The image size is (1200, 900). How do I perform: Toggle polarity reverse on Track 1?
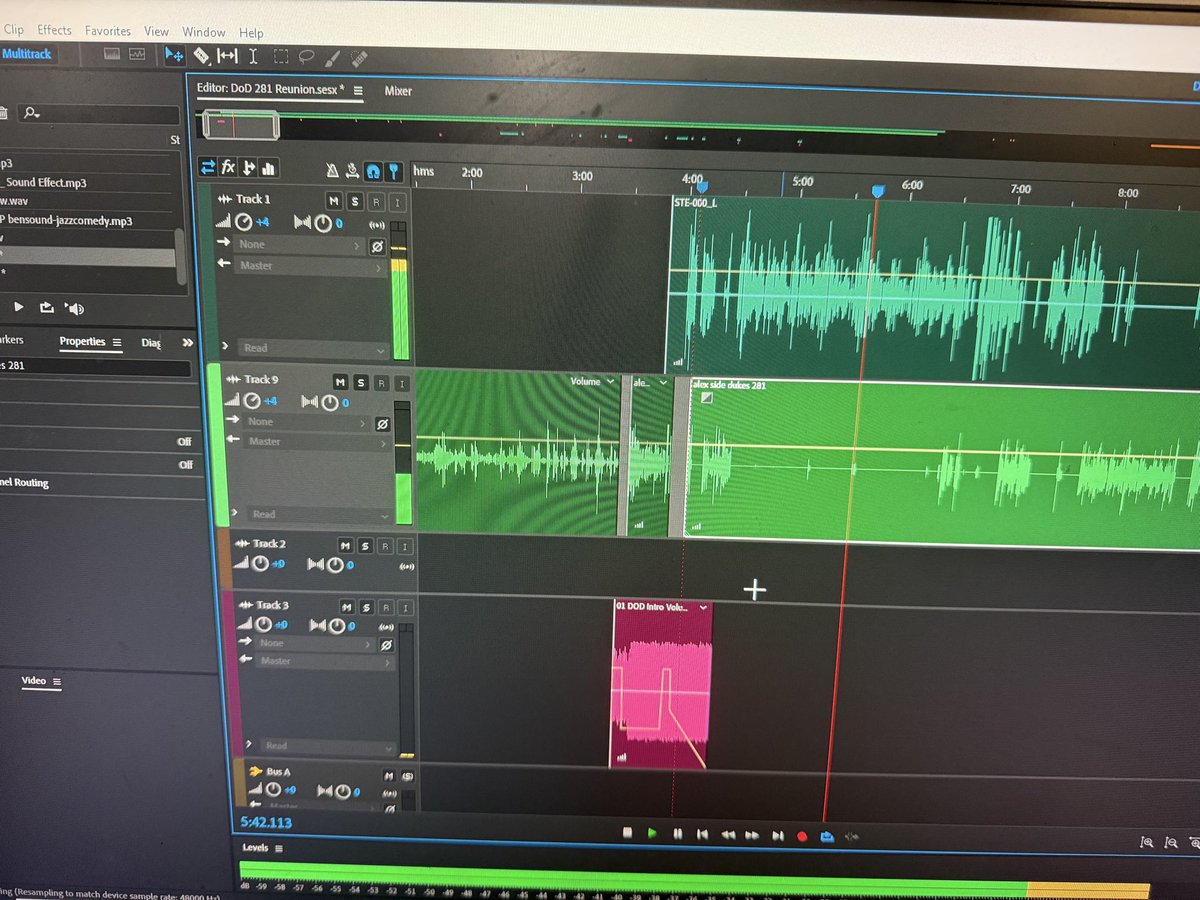pos(377,246)
